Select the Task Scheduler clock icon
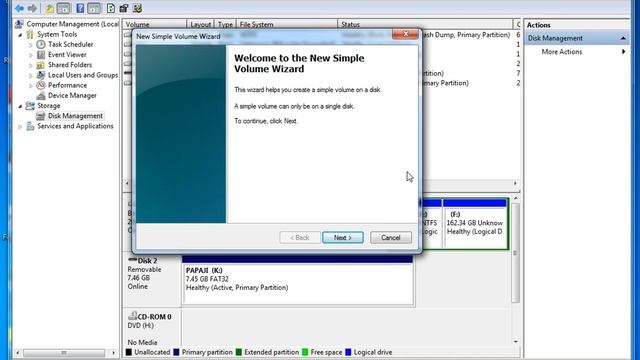The width and height of the screenshot is (640, 360). 41,44
